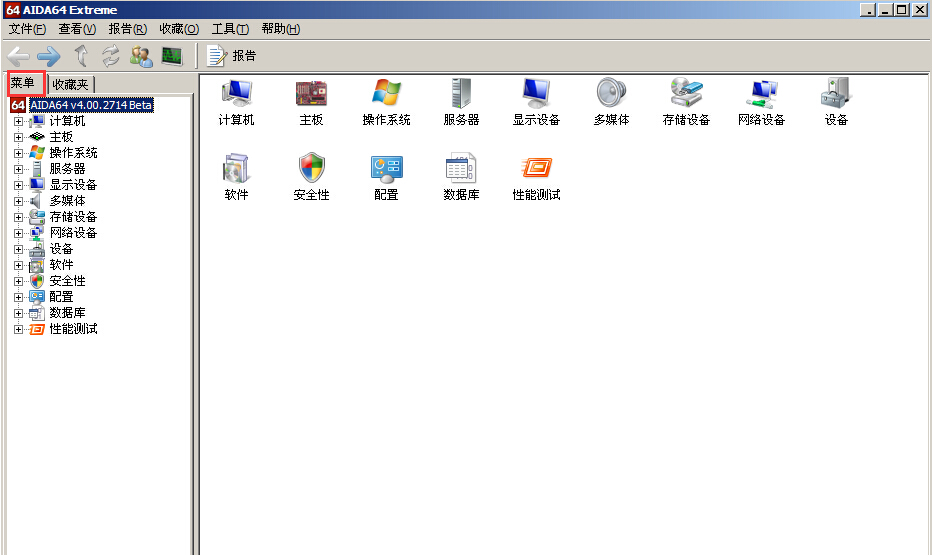This screenshot has width=932, height=555.
Task: Open the 文件(F) menu
Action: click(x=27, y=29)
